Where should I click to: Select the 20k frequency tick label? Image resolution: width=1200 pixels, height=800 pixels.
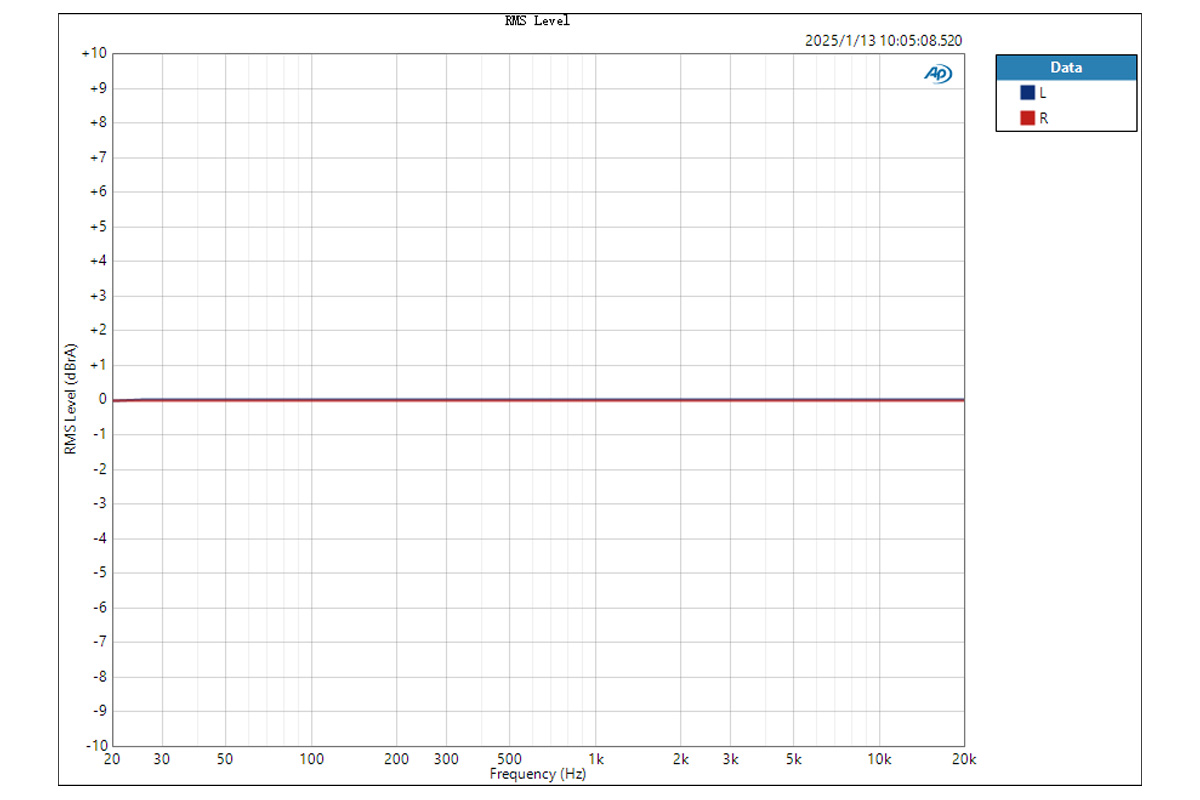click(x=963, y=759)
